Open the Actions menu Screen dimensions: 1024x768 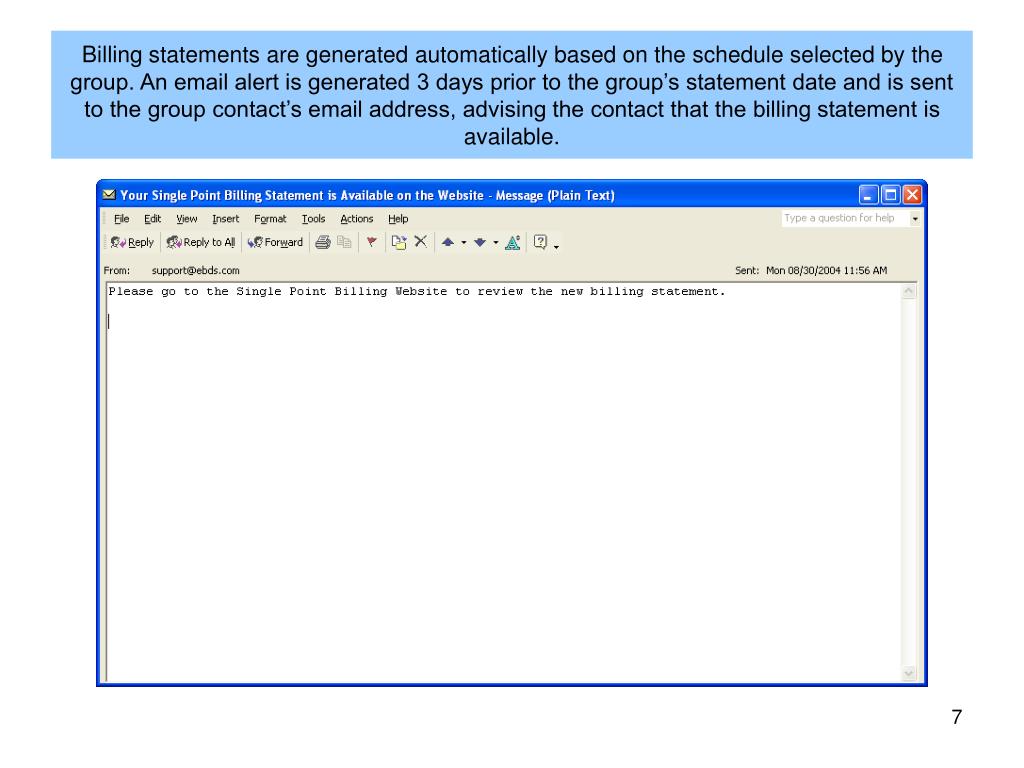(x=357, y=219)
